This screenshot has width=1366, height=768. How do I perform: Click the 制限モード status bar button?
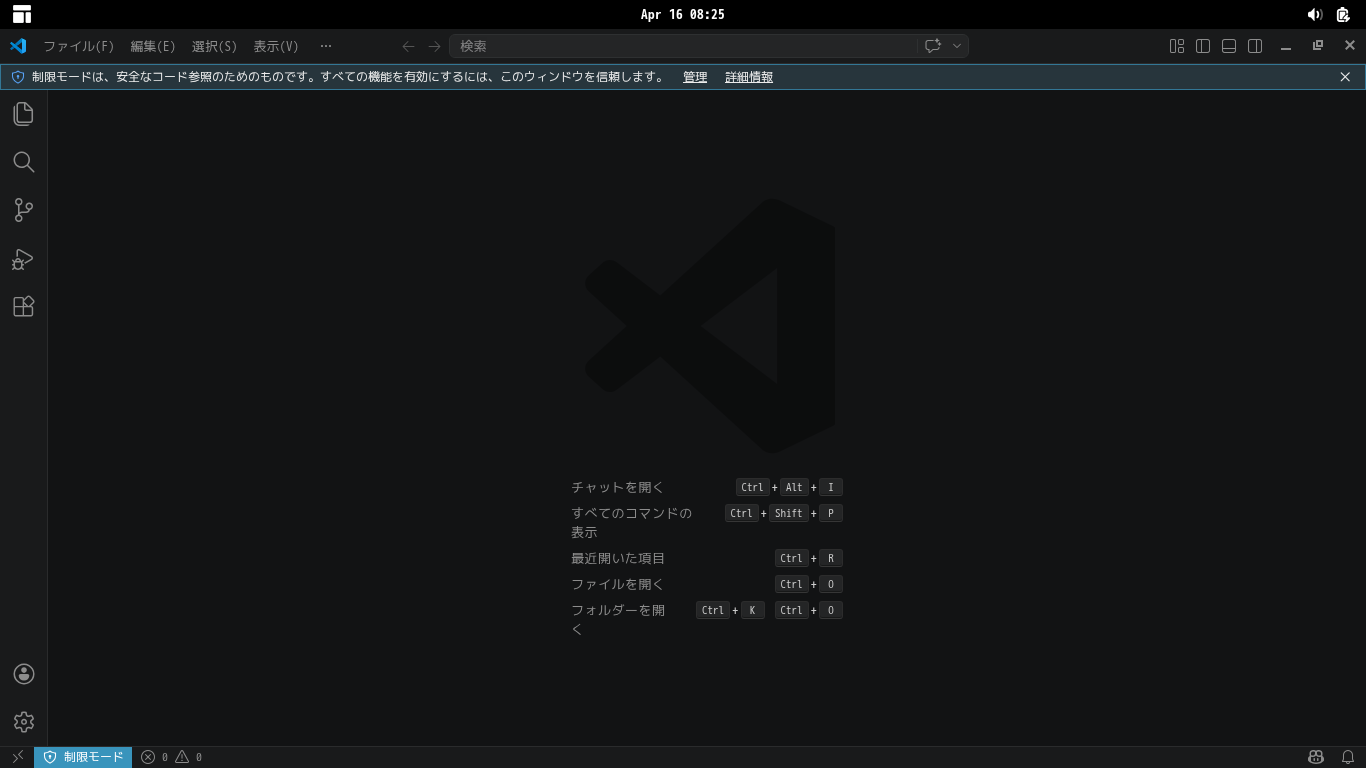click(83, 757)
